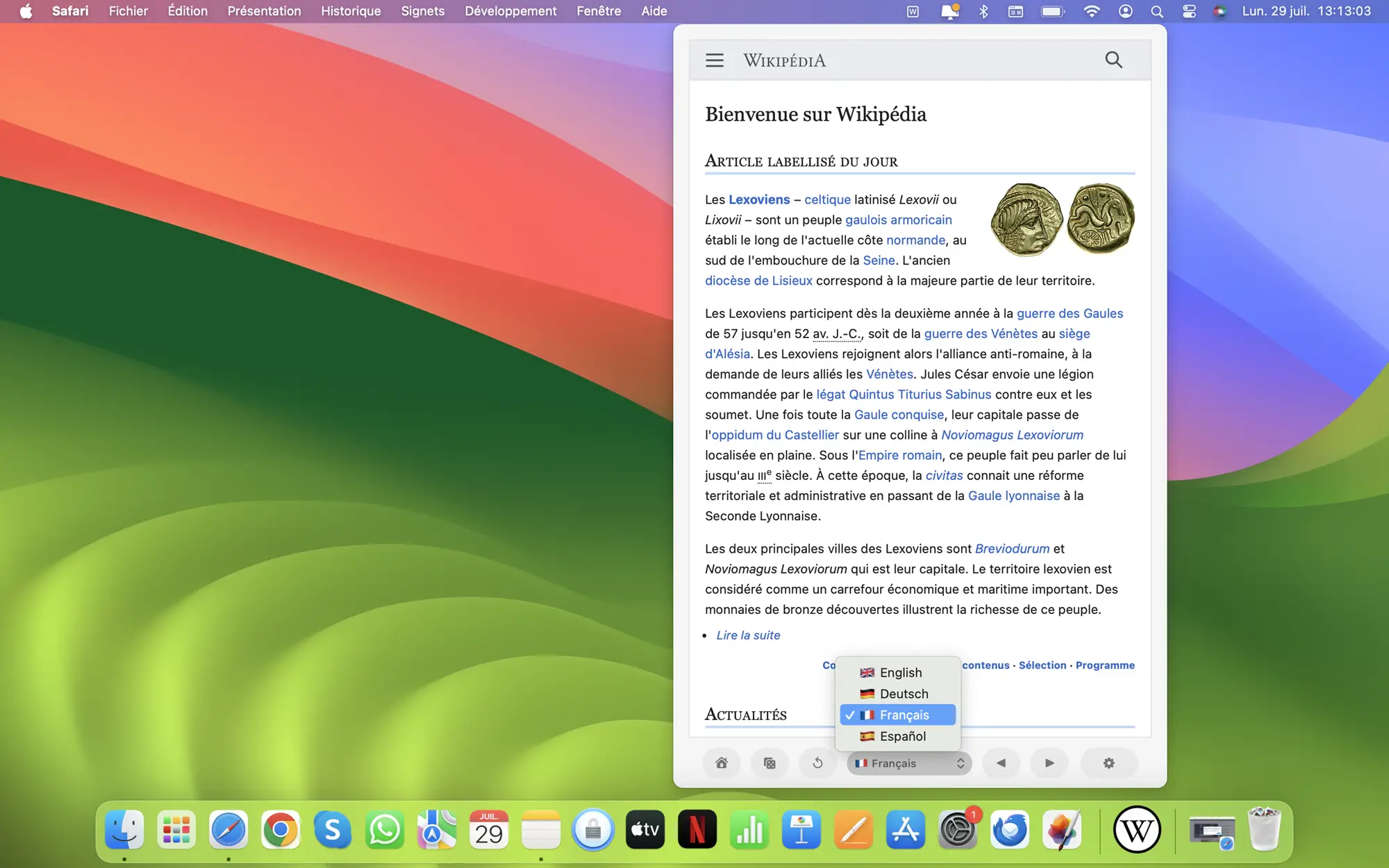Open the Historique menu
The width and height of the screenshot is (1389, 868).
(x=351, y=11)
